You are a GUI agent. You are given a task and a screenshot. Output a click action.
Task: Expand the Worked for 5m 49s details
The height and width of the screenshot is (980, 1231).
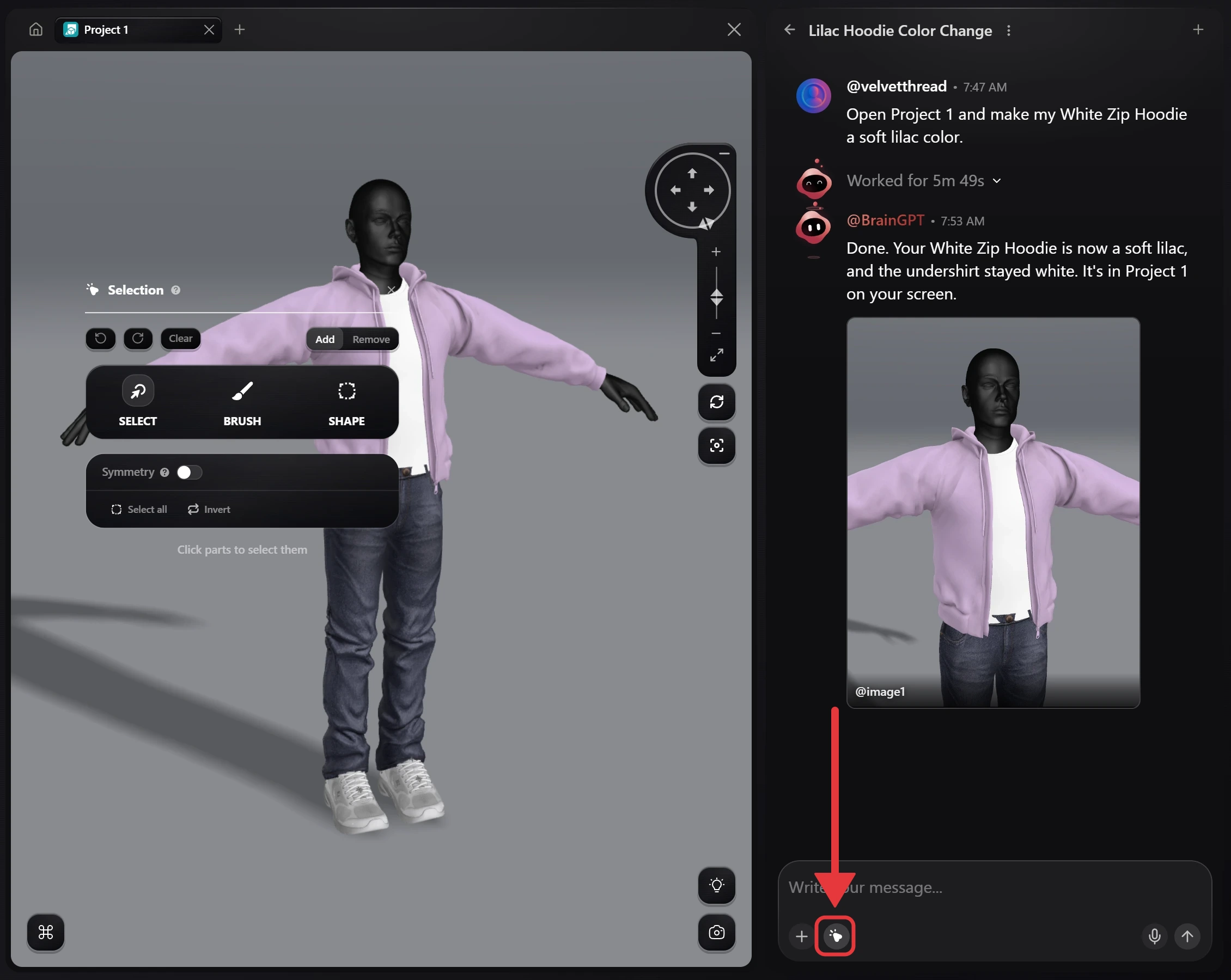pyautogui.click(x=924, y=181)
